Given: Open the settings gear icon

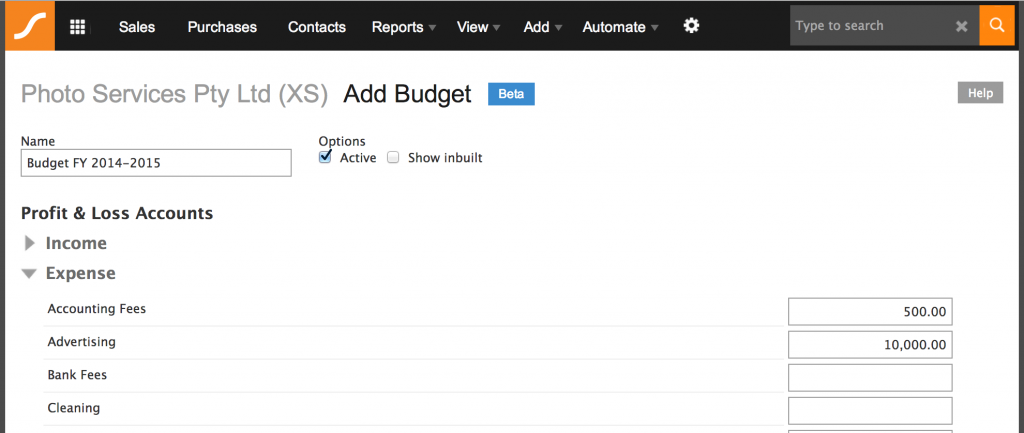Looking at the screenshot, I should click(x=691, y=26).
